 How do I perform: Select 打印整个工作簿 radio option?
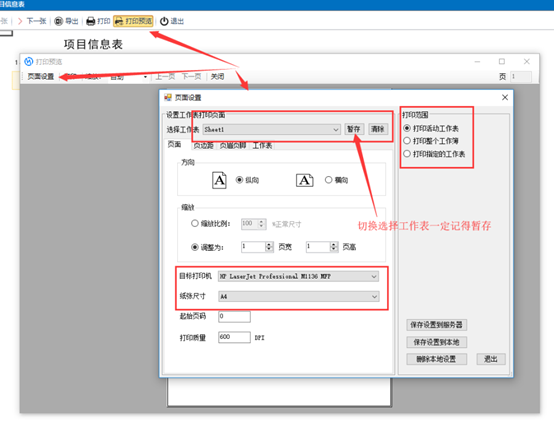407,141
